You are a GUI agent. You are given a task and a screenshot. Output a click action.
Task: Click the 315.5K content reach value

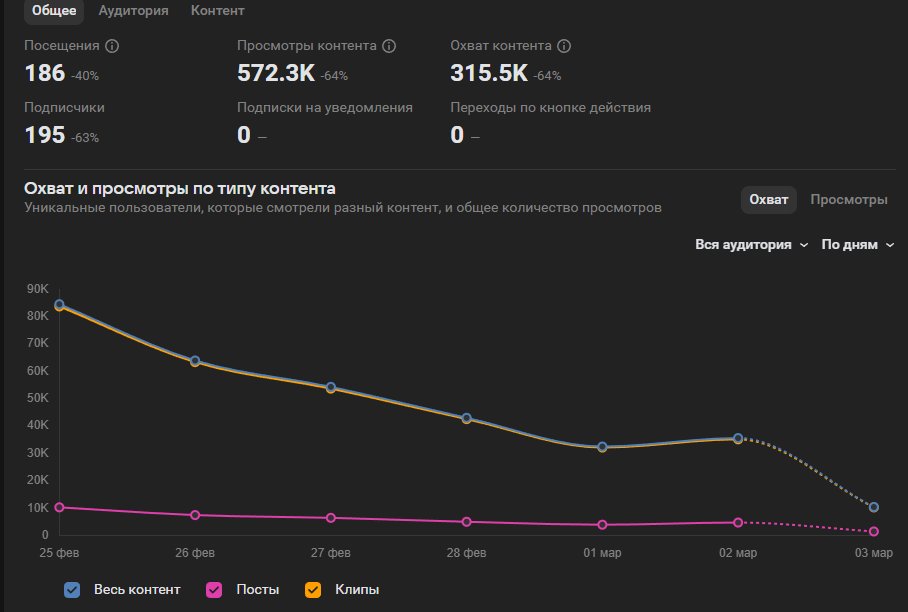pos(489,73)
